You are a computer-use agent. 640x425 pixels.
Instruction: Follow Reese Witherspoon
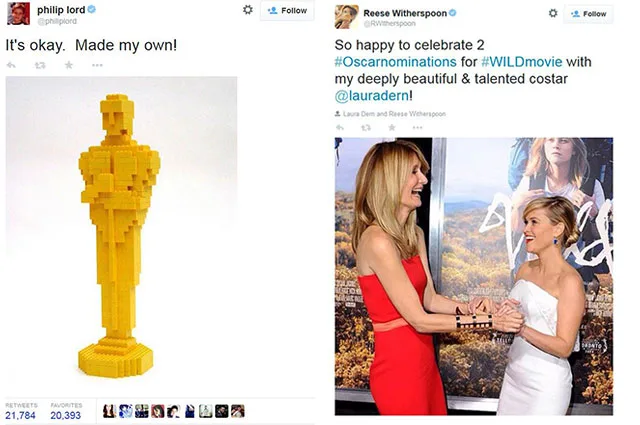tap(589, 14)
